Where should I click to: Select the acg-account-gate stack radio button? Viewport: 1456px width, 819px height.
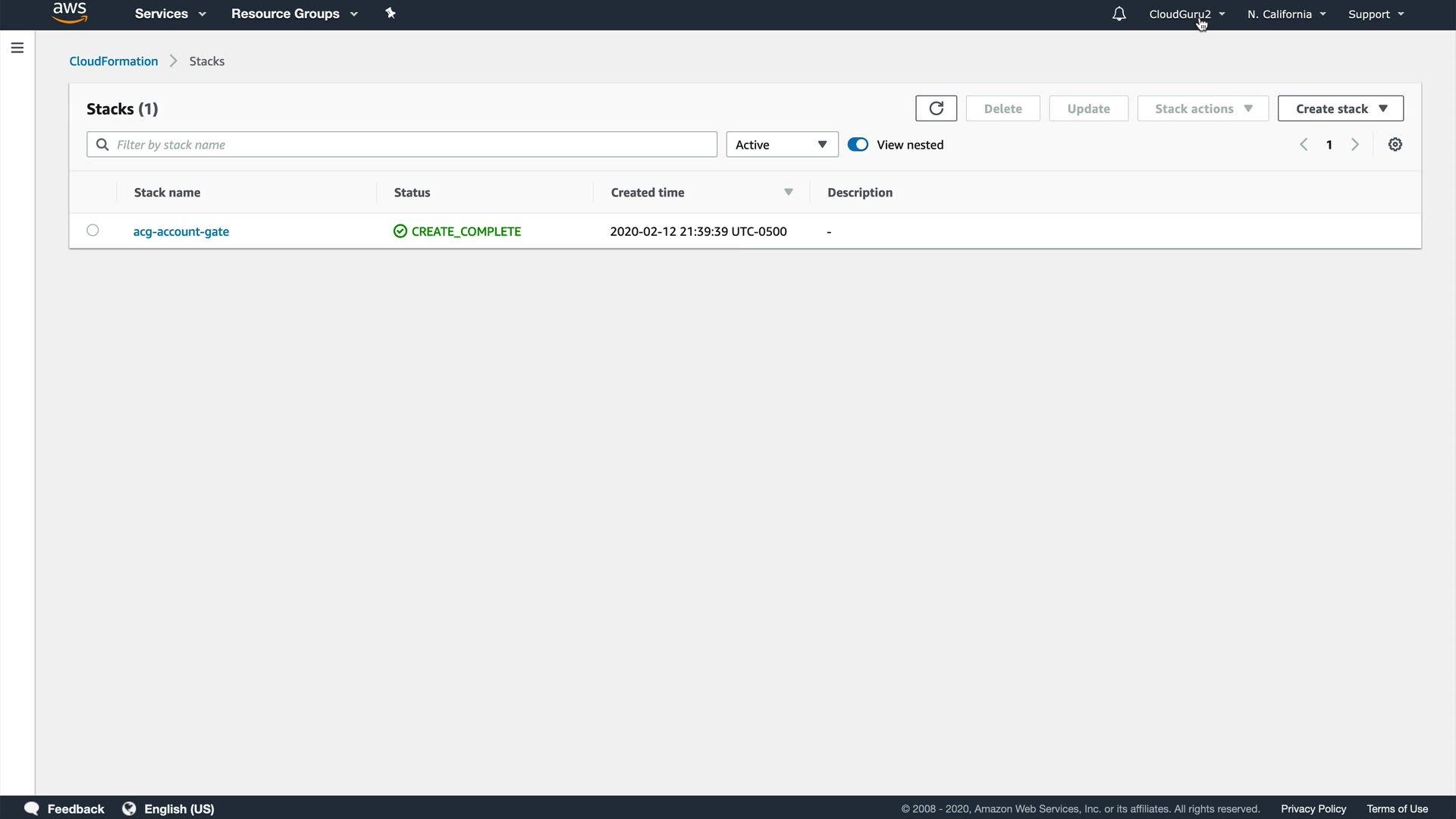(x=93, y=231)
